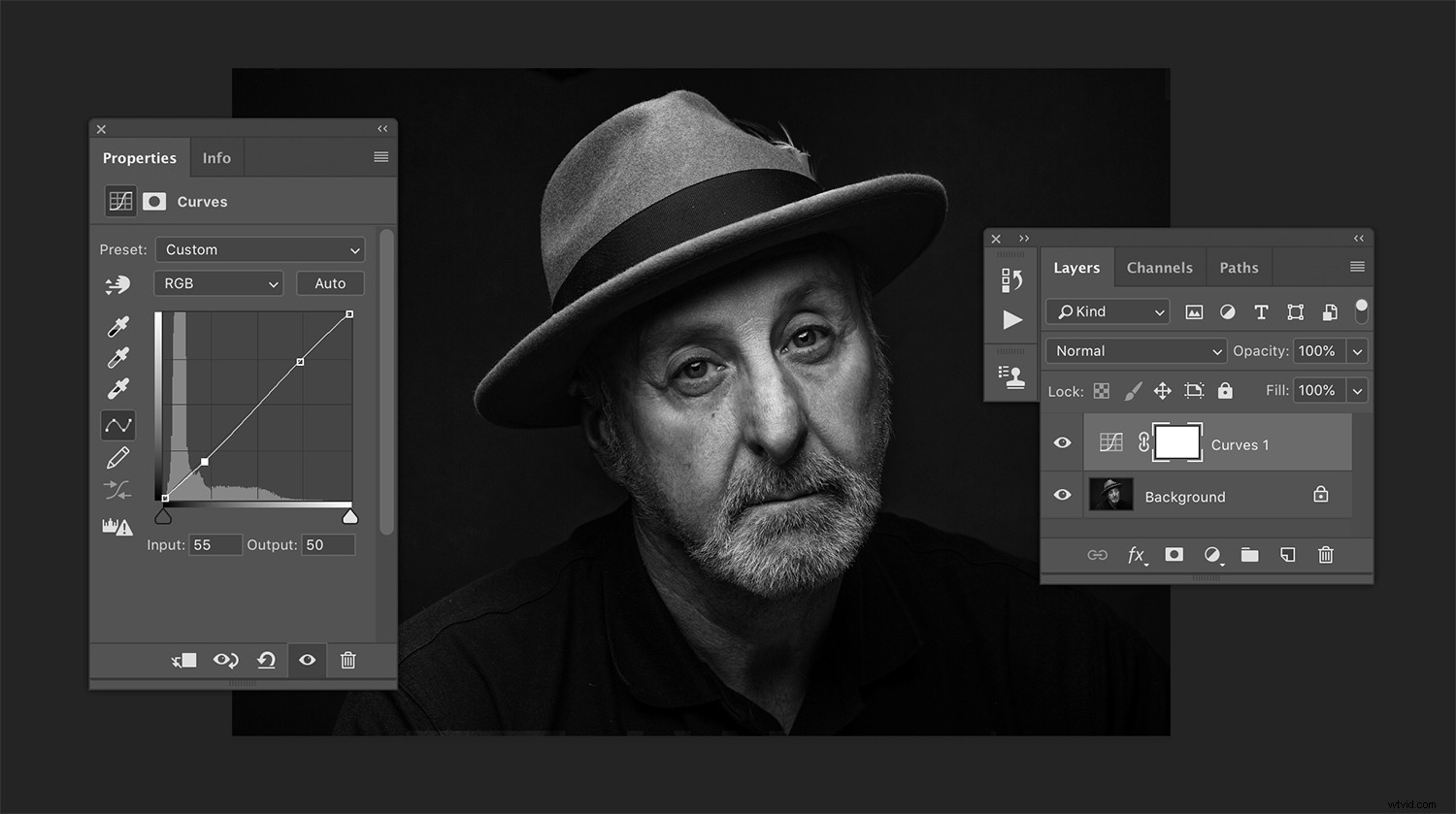1456x814 pixels.
Task: Click the Curves 1 layer mask thumbnail
Action: point(1176,441)
